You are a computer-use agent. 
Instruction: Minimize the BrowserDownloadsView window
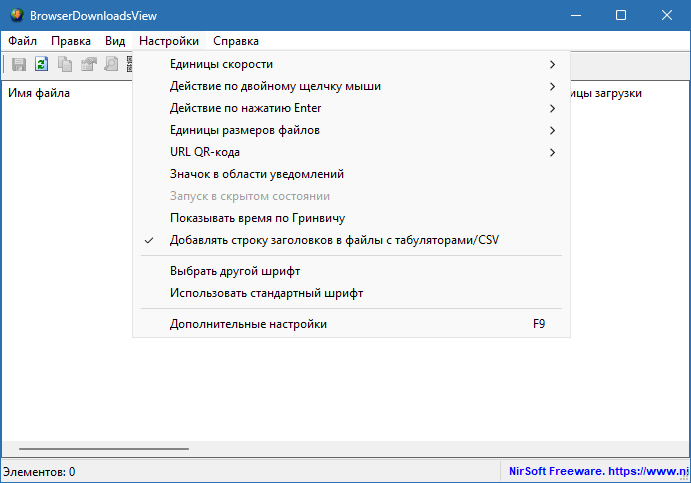point(576,15)
